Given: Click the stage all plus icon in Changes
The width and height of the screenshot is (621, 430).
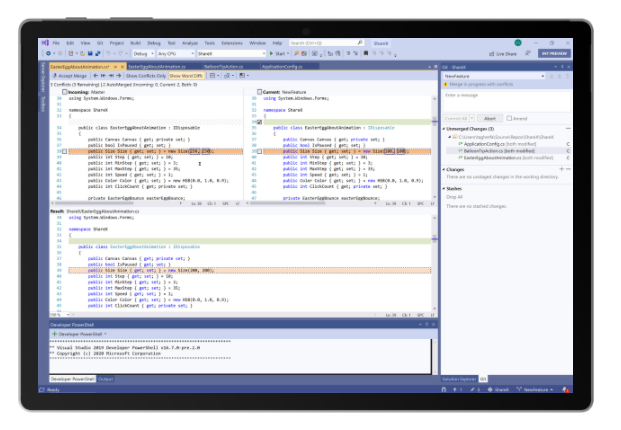Looking at the screenshot, I should (x=561, y=169).
